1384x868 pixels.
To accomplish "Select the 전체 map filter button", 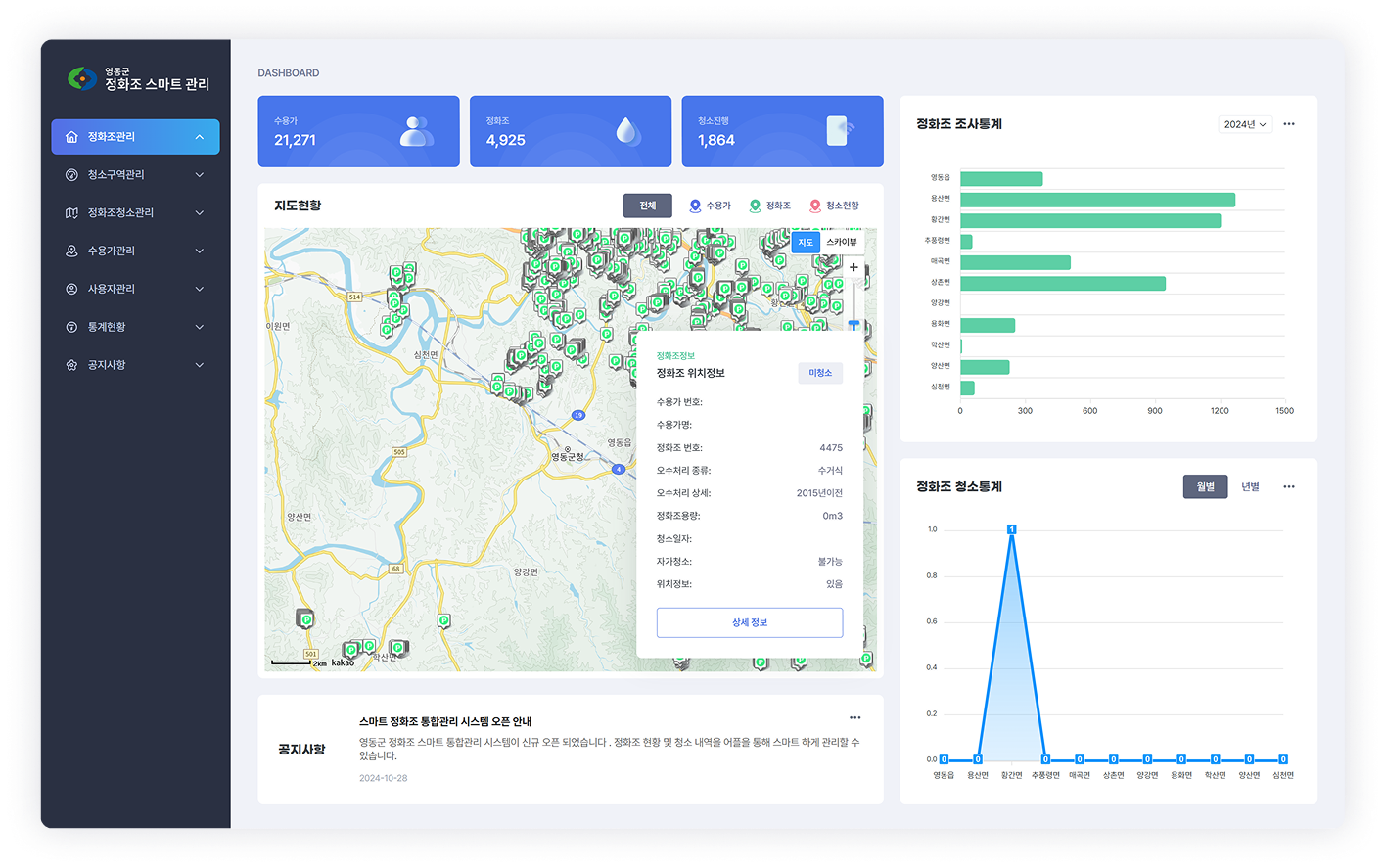I will coord(647,206).
